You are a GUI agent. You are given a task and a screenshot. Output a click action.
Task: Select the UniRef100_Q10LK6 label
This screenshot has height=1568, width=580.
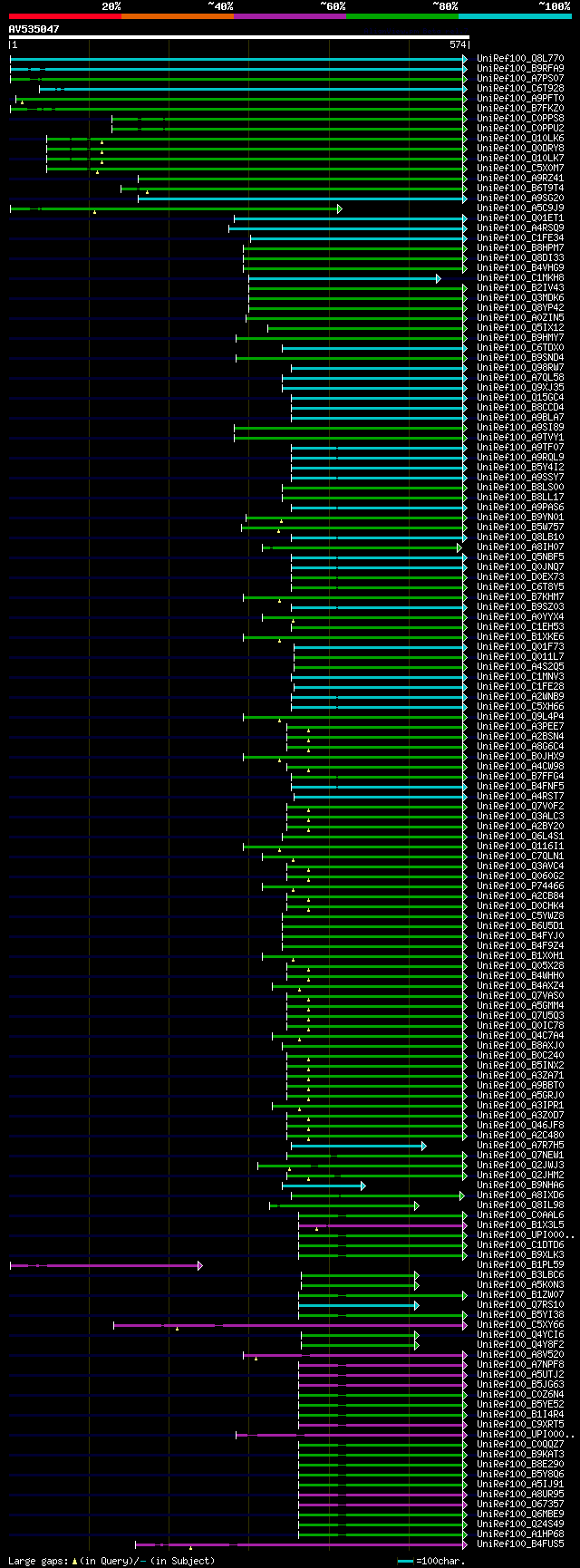click(x=520, y=139)
